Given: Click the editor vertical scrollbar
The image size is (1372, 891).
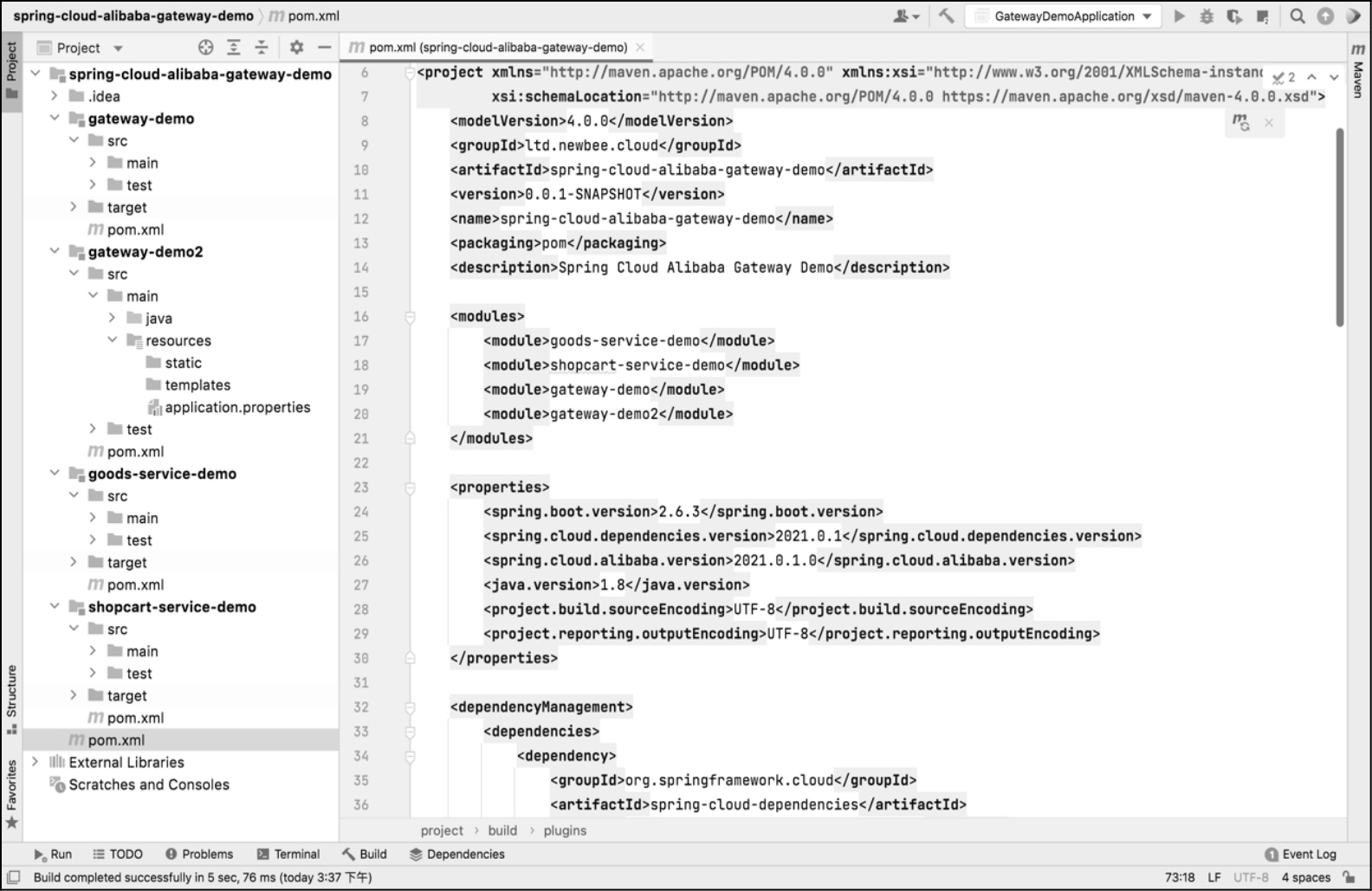Looking at the screenshot, I should (x=1340, y=227).
